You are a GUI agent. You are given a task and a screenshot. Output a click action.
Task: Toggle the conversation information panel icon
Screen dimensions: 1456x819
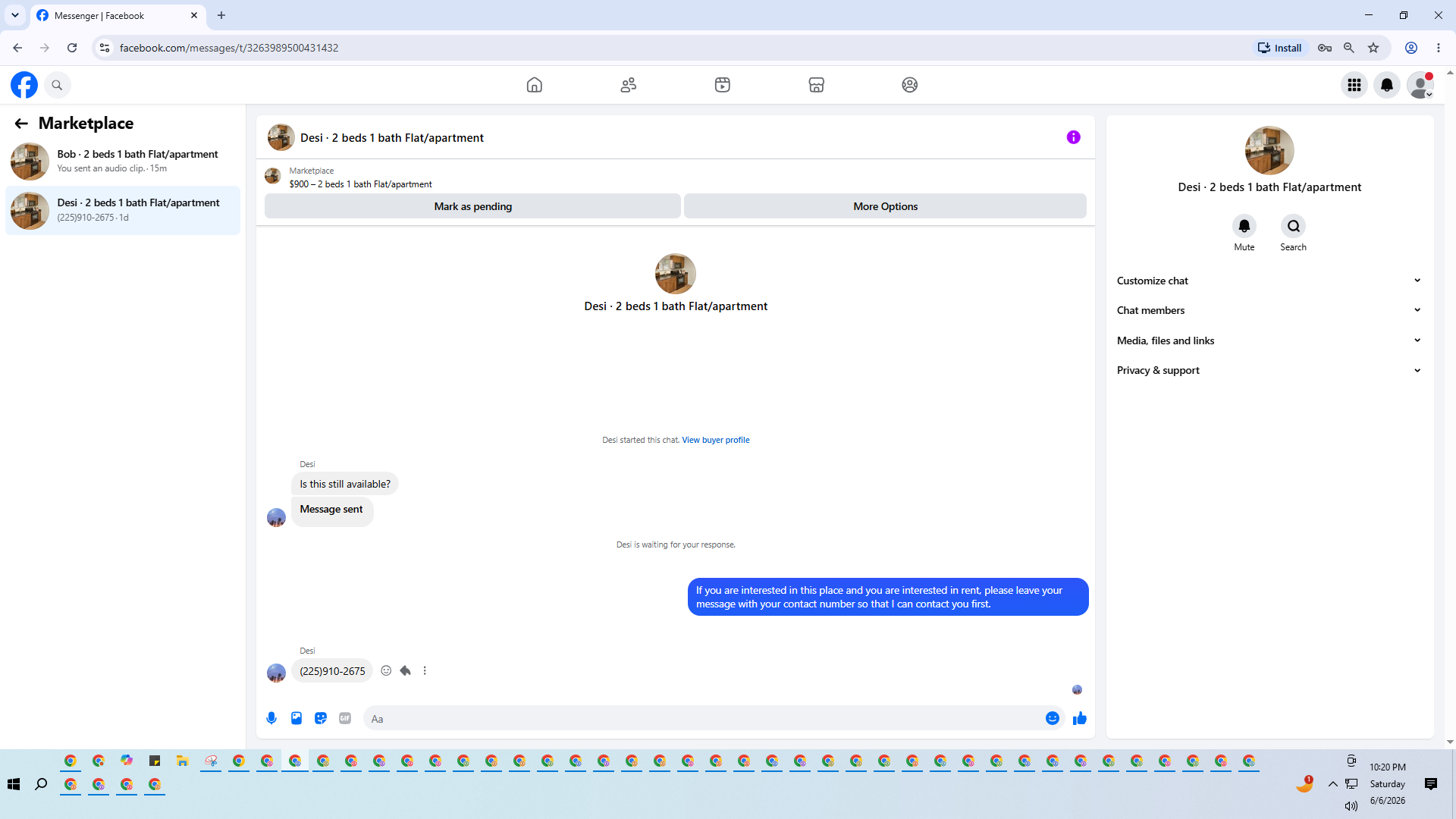pos(1074,137)
